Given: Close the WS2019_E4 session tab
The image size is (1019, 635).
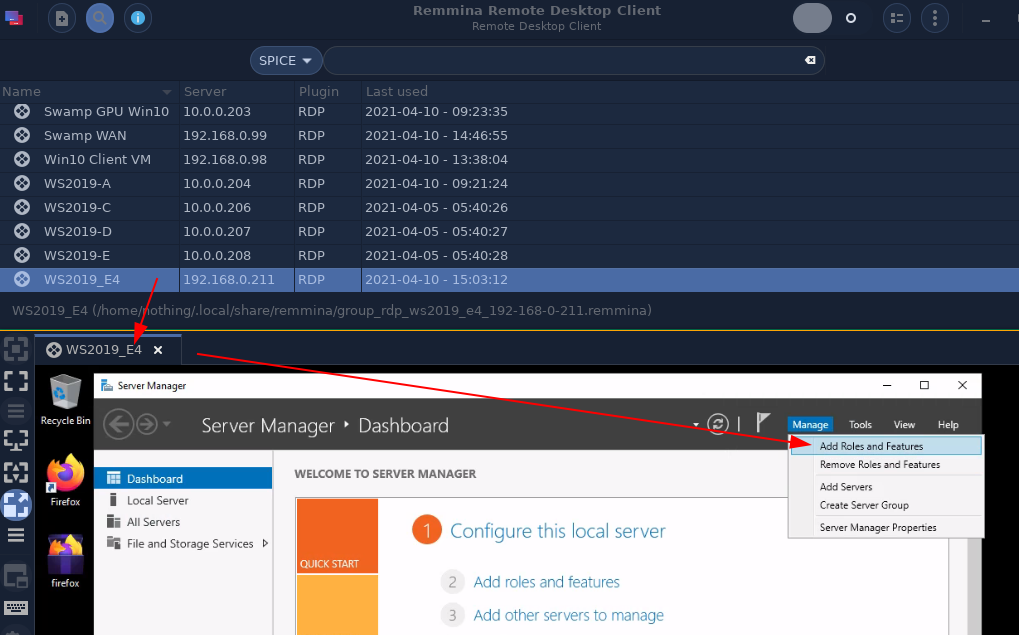Looking at the screenshot, I should coord(158,350).
